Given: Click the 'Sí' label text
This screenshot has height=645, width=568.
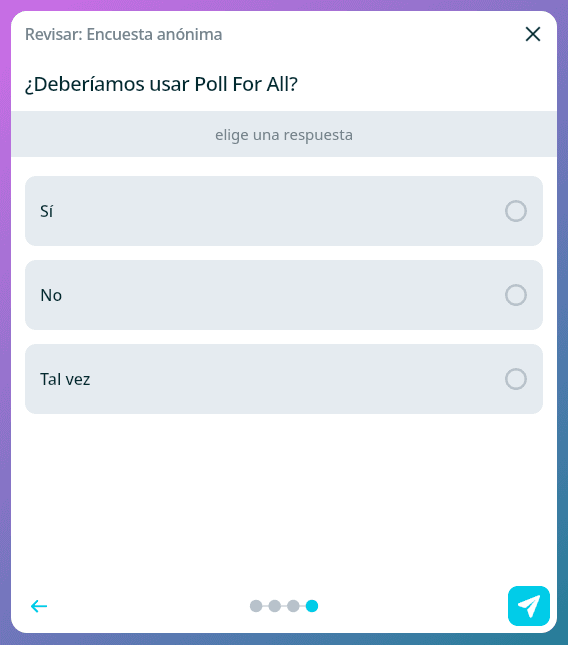Looking at the screenshot, I should point(46,211).
